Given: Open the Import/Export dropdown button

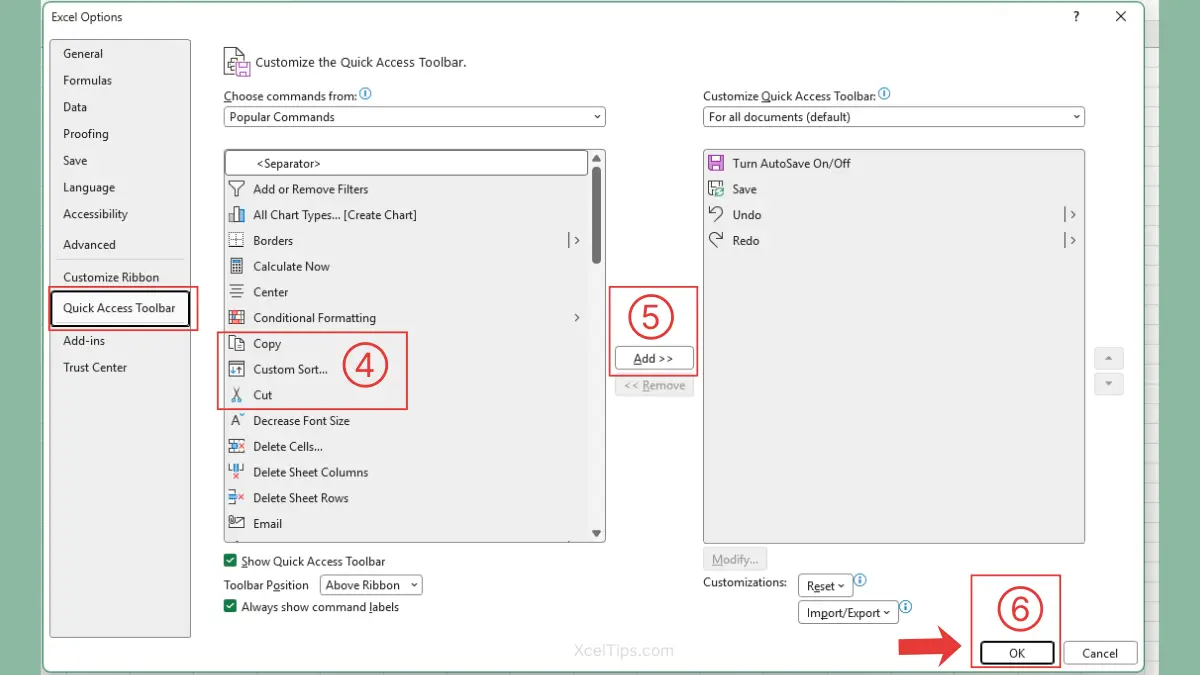Looking at the screenshot, I should pos(848,613).
